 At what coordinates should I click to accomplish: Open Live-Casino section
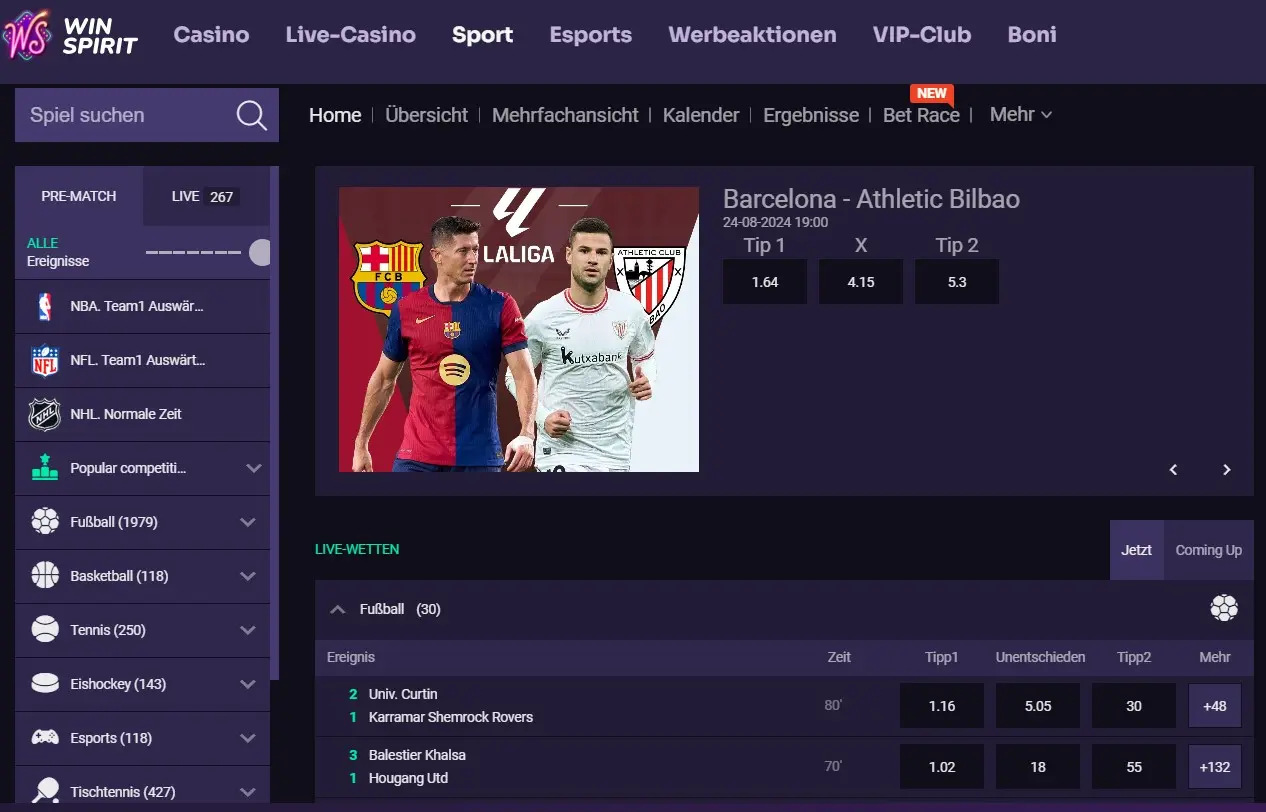[350, 34]
